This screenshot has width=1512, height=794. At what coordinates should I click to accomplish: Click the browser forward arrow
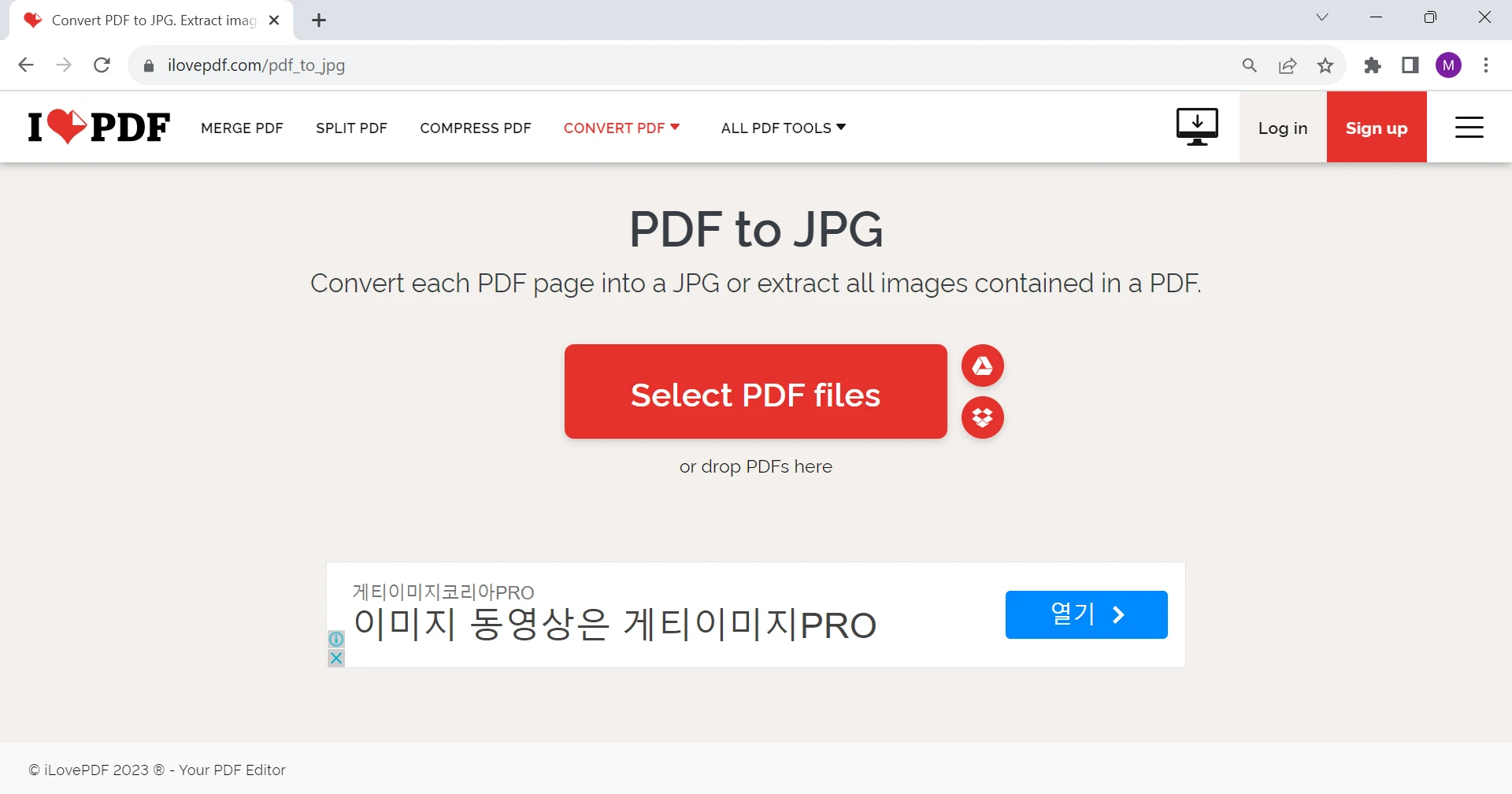coord(64,65)
